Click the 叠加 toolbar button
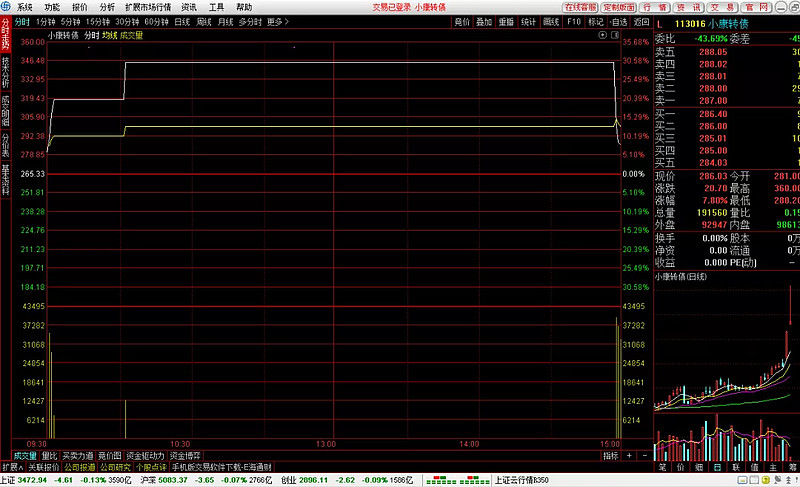Screen dimensions: 800x487 484,22
